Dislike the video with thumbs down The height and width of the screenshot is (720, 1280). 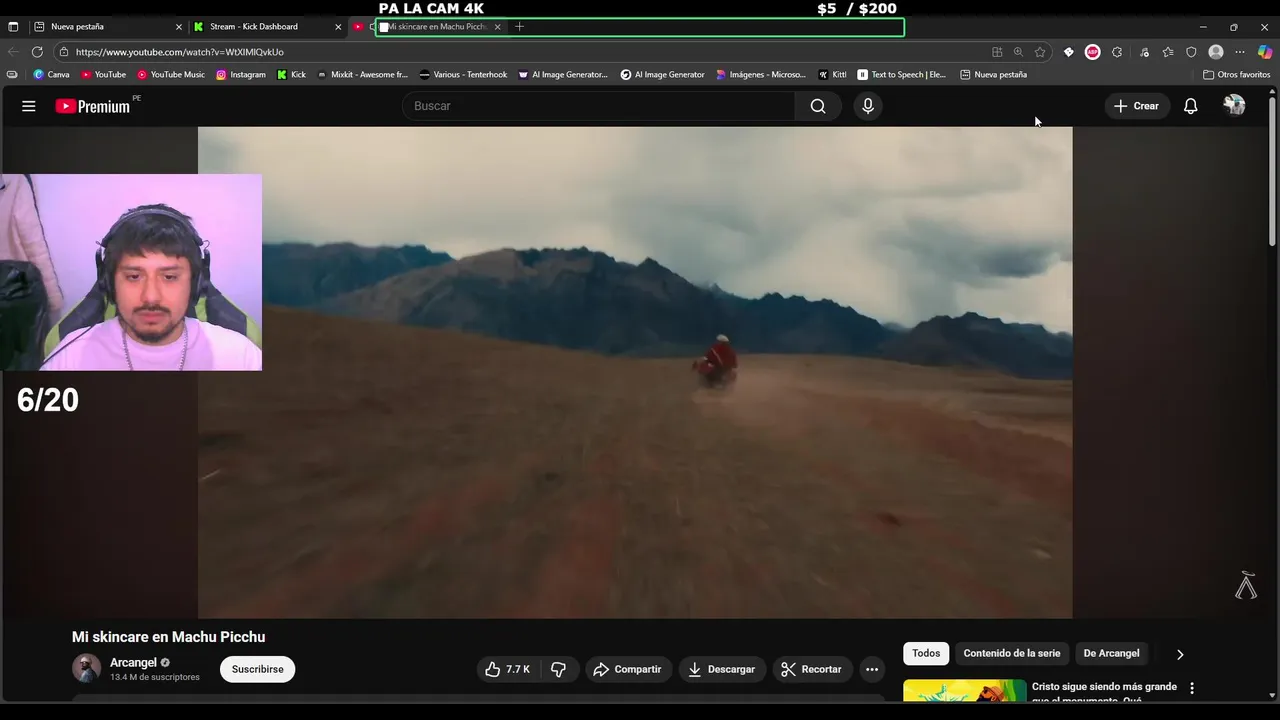click(x=559, y=669)
